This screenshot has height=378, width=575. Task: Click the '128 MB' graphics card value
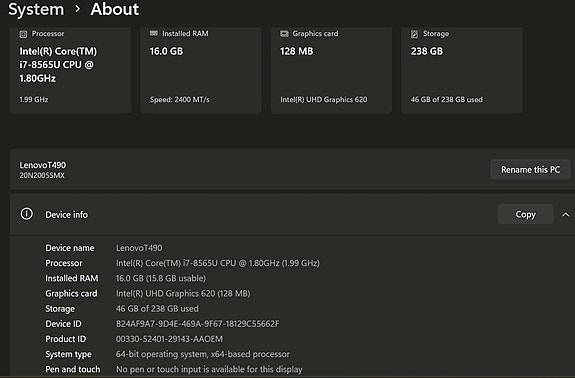pos(297,51)
